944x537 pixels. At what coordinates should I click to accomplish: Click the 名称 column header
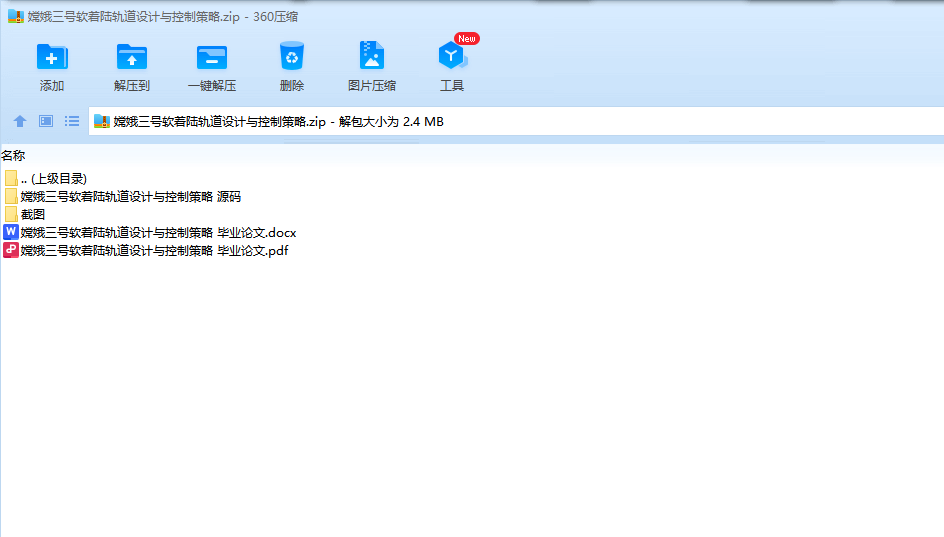click(13, 155)
